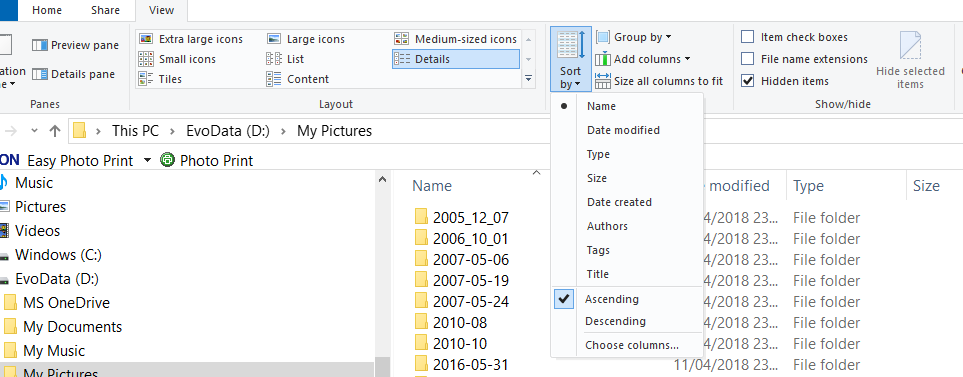The width and height of the screenshot is (963, 377).
Task: Select Windows (C:) drive
Action: coord(58,255)
